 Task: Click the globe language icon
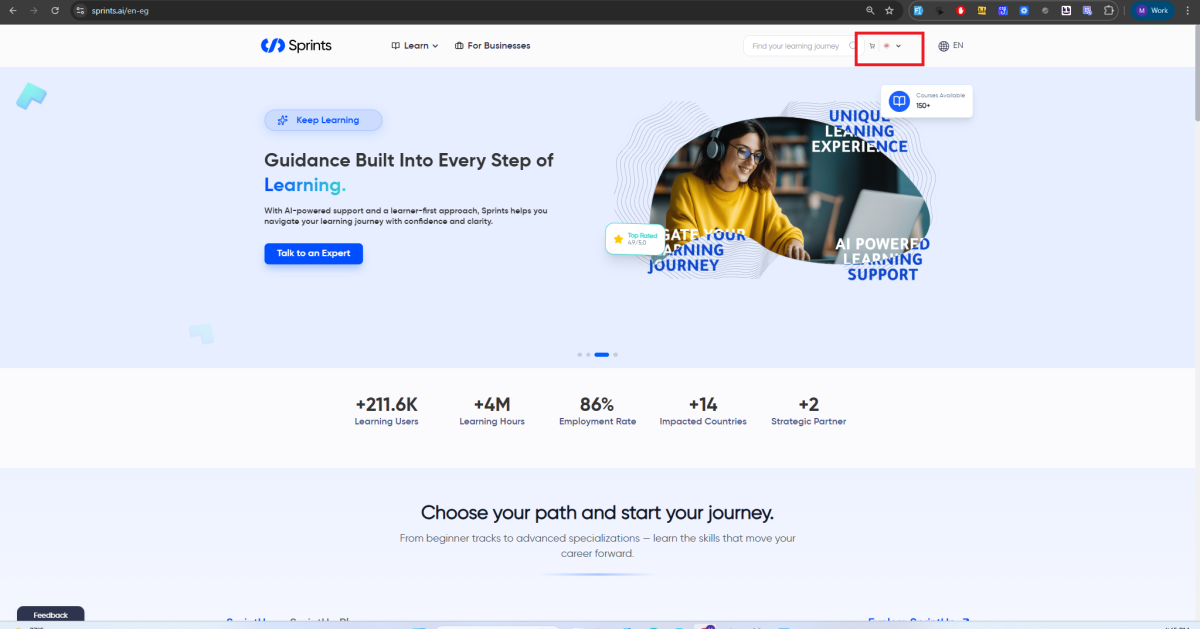944,46
